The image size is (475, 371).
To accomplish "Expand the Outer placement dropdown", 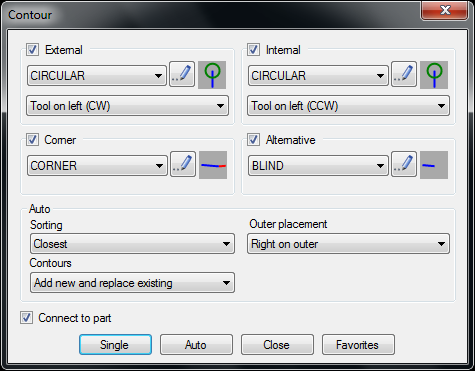I will [348, 244].
